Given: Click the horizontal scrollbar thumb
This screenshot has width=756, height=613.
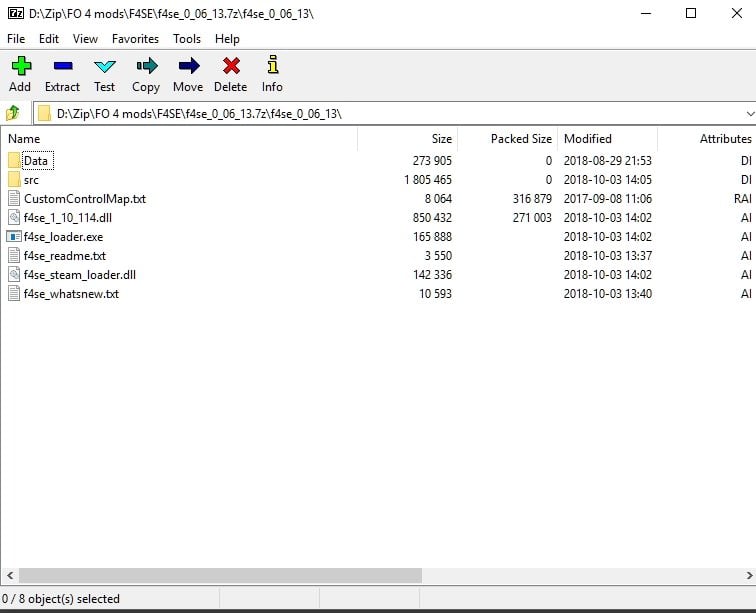Looking at the screenshot, I should click(220, 575).
